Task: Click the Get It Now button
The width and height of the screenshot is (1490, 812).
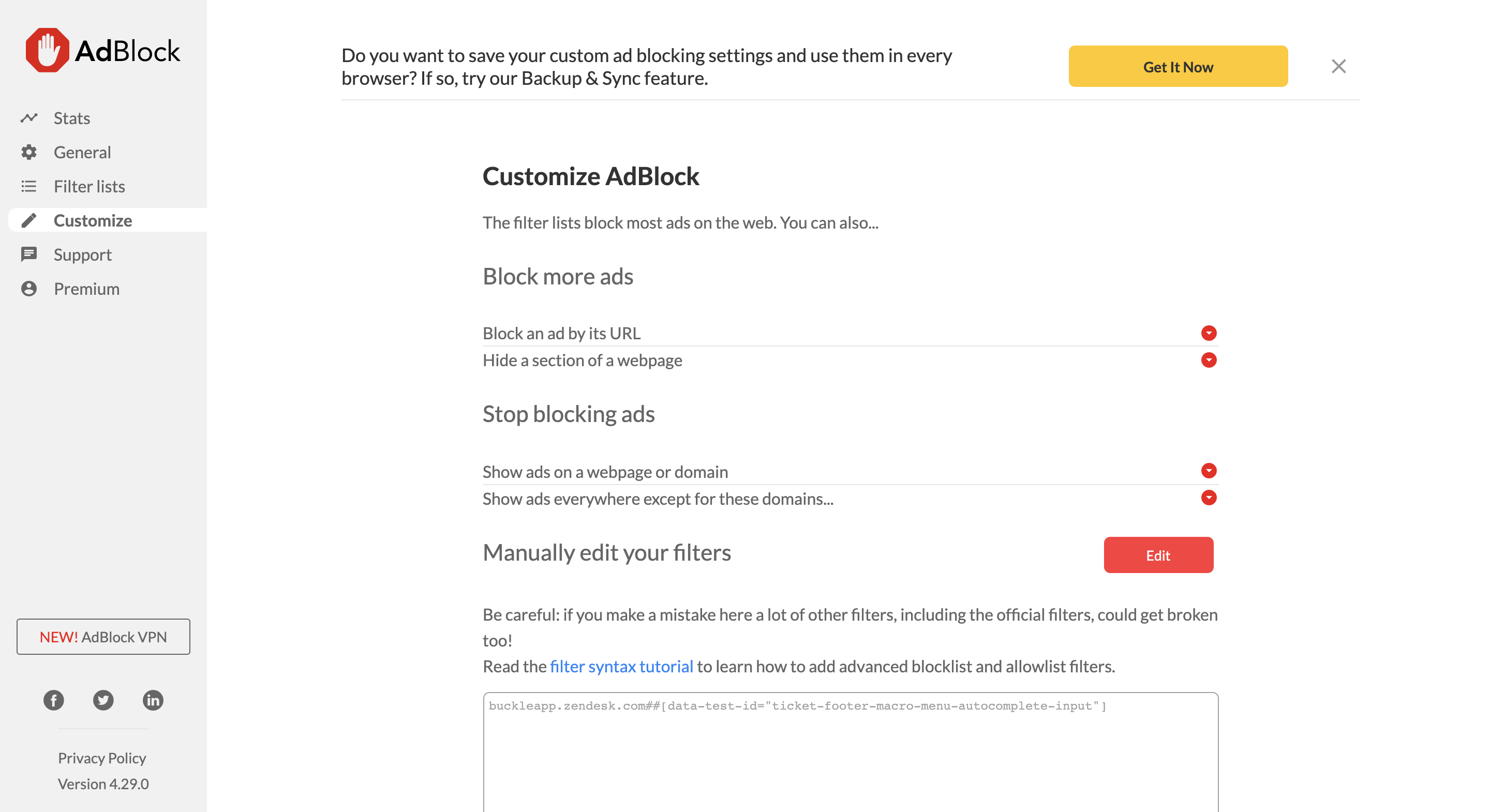Action: click(1178, 67)
